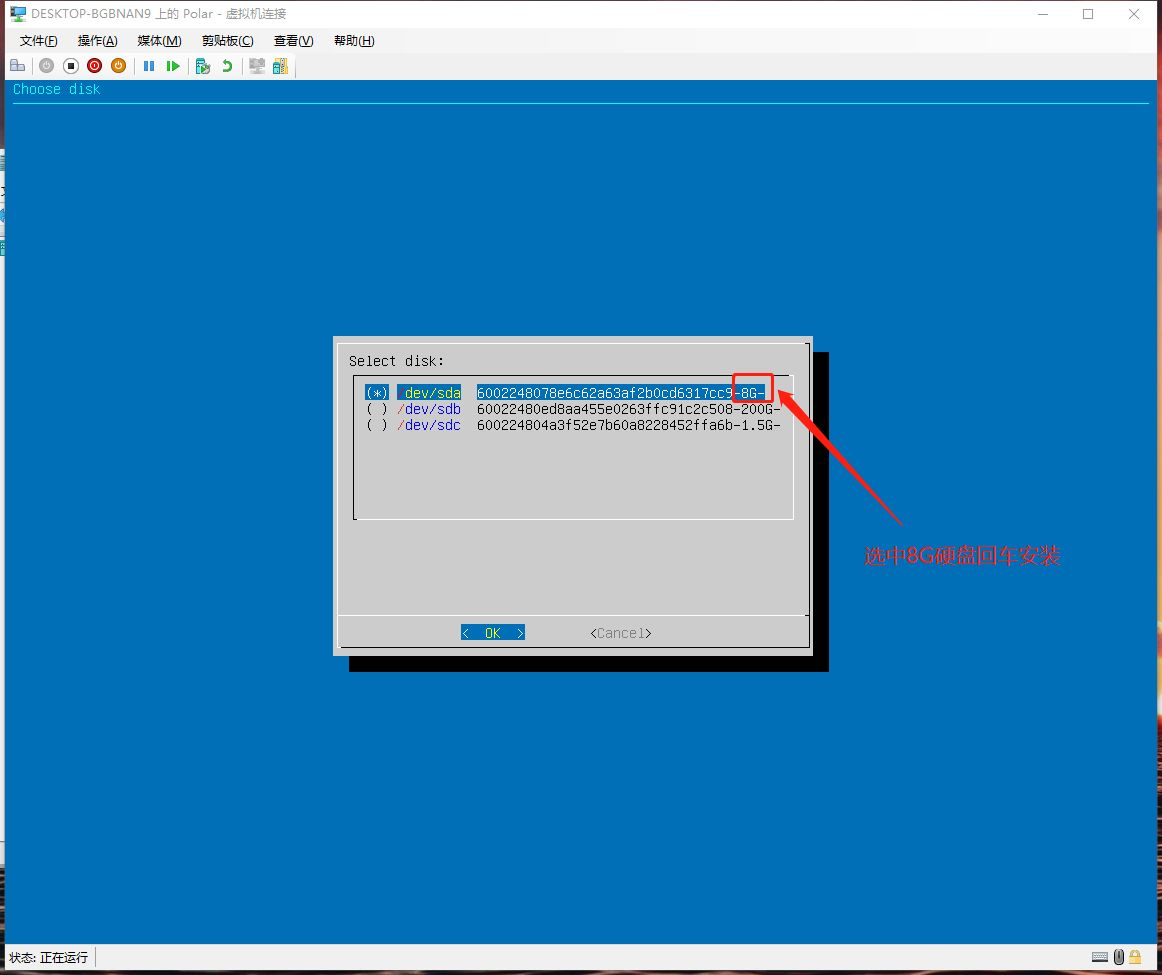Click the /dev/sda device name
1162x975 pixels.
(429, 393)
